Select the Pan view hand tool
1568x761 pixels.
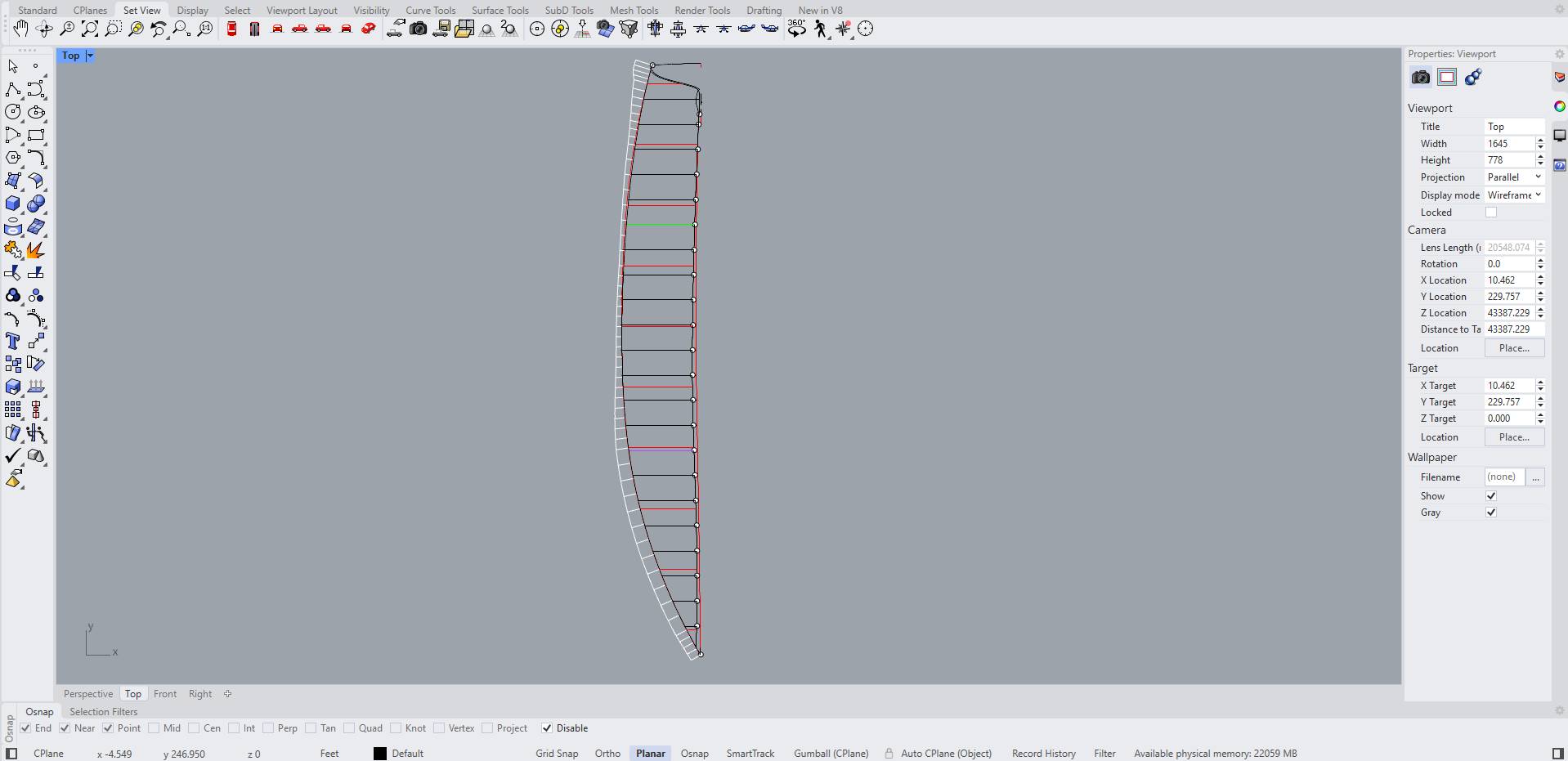(x=20, y=29)
